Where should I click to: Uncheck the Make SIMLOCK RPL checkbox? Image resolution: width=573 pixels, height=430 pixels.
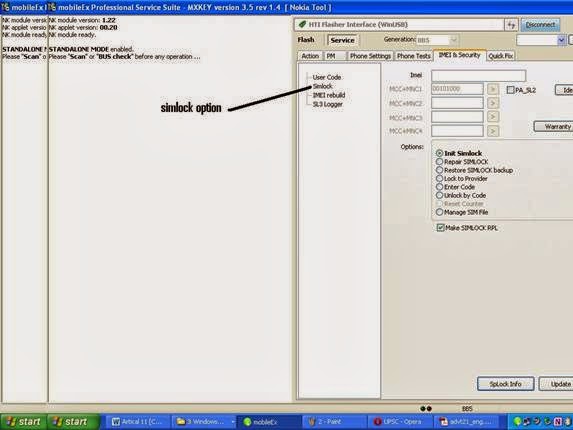click(440, 228)
